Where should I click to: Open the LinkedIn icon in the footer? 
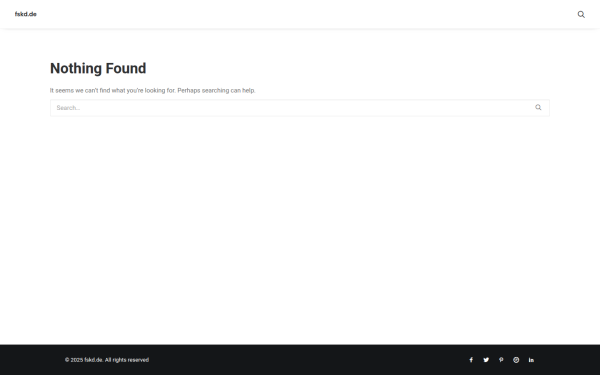pyautogui.click(x=531, y=360)
